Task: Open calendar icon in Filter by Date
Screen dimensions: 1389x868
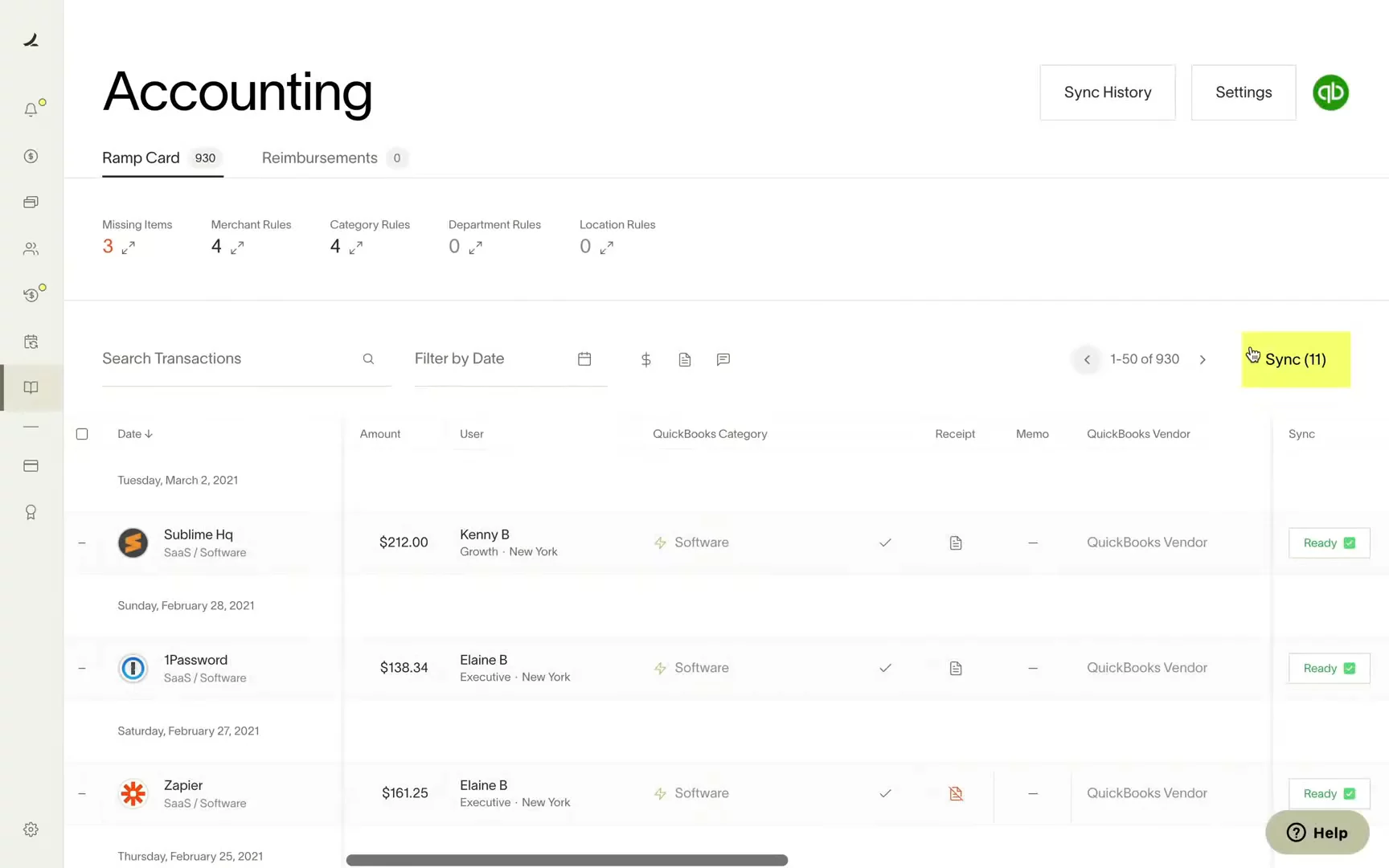Action: pos(584,358)
